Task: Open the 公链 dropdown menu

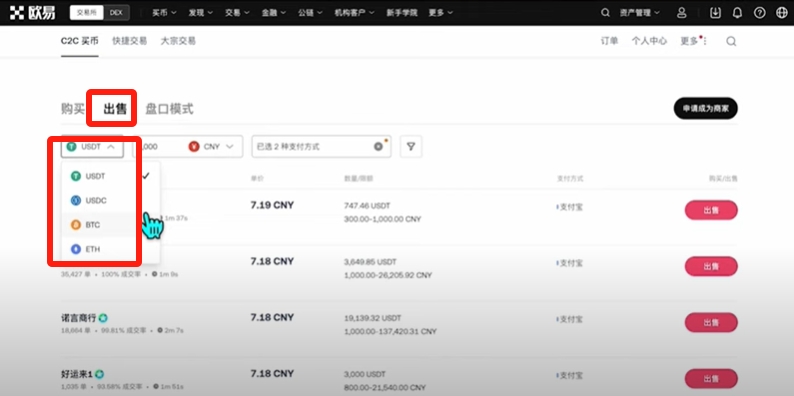Action: [310, 13]
